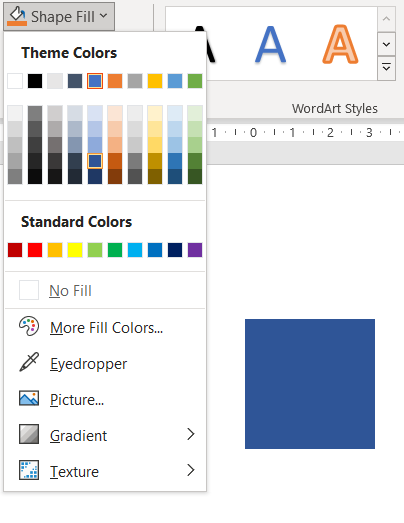This screenshot has width=404, height=523.
Task: Select the purple standard color swatch
Action: 195,250
